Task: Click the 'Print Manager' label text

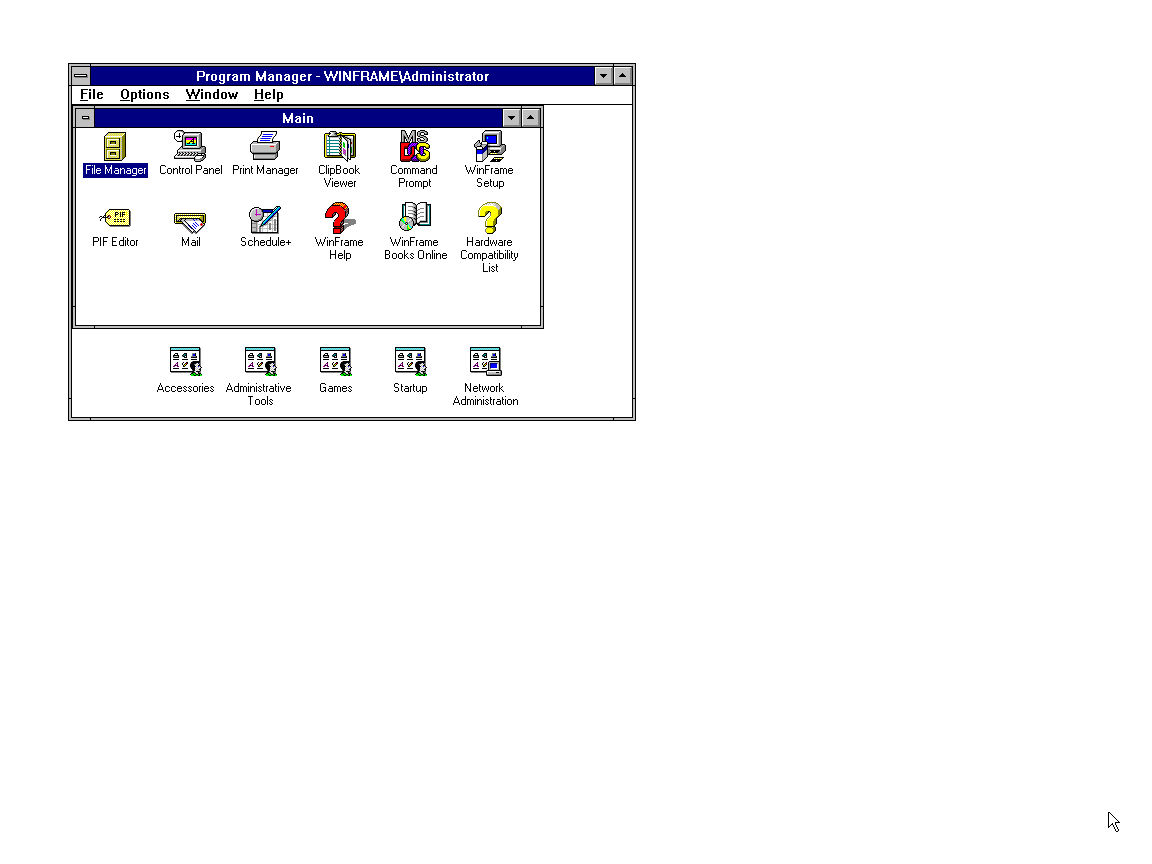Action: (x=265, y=170)
